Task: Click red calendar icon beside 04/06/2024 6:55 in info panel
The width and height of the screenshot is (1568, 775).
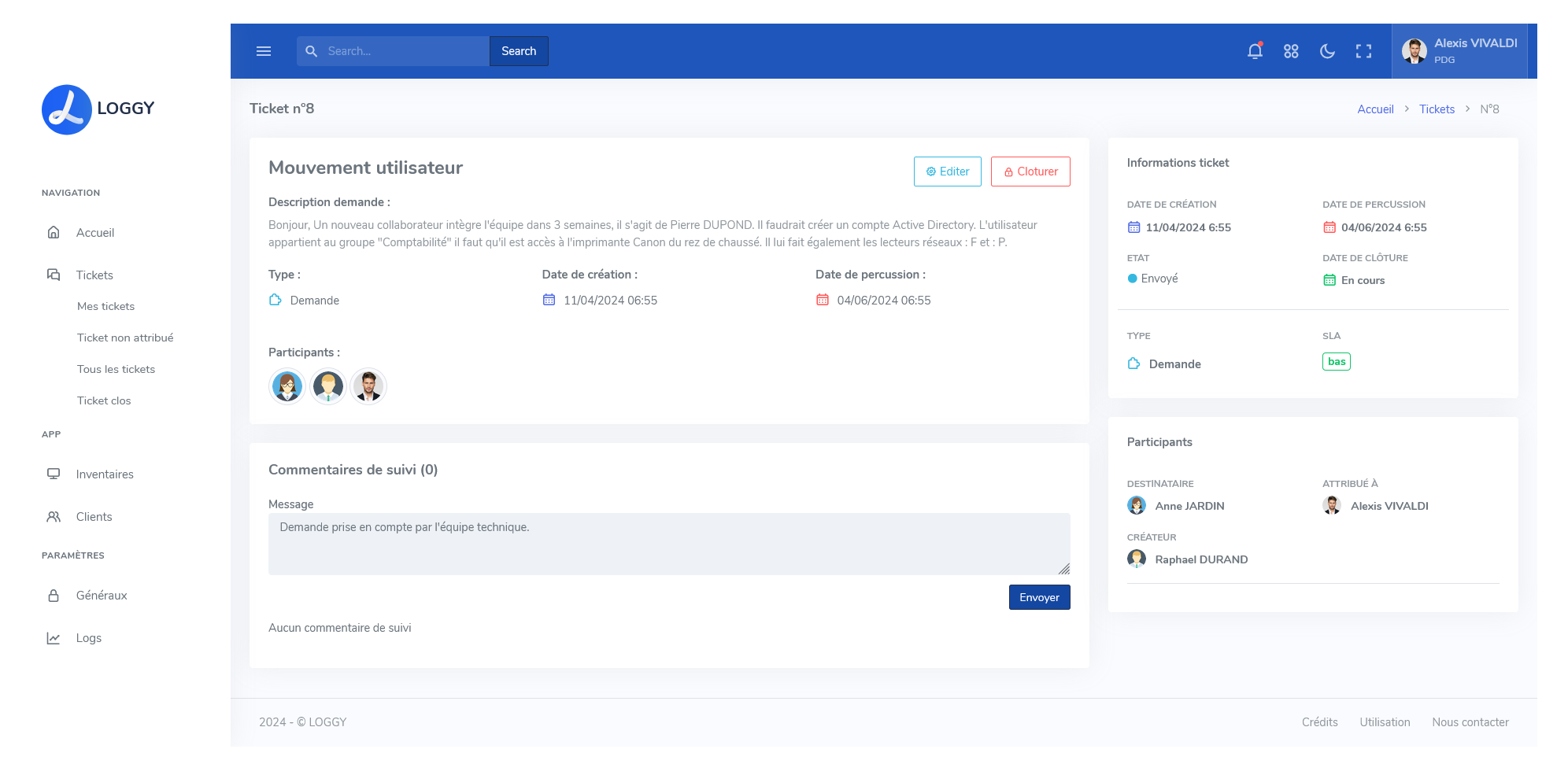Action: pos(1329,227)
